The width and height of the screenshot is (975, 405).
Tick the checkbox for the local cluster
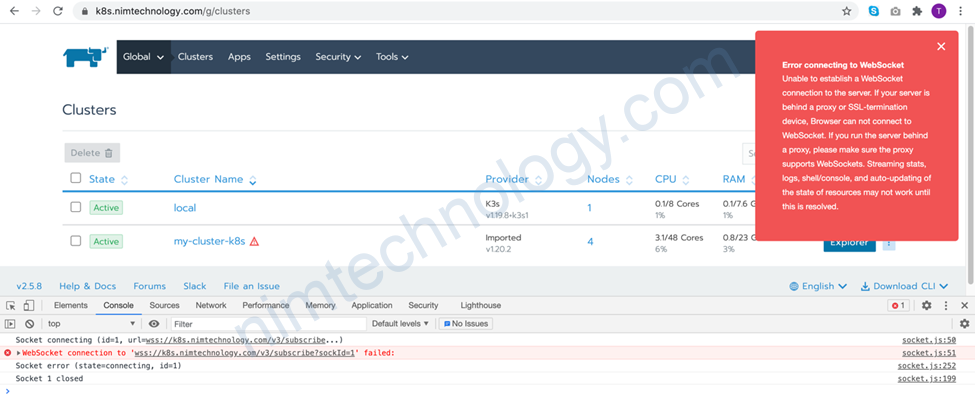click(x=76, y=208)
